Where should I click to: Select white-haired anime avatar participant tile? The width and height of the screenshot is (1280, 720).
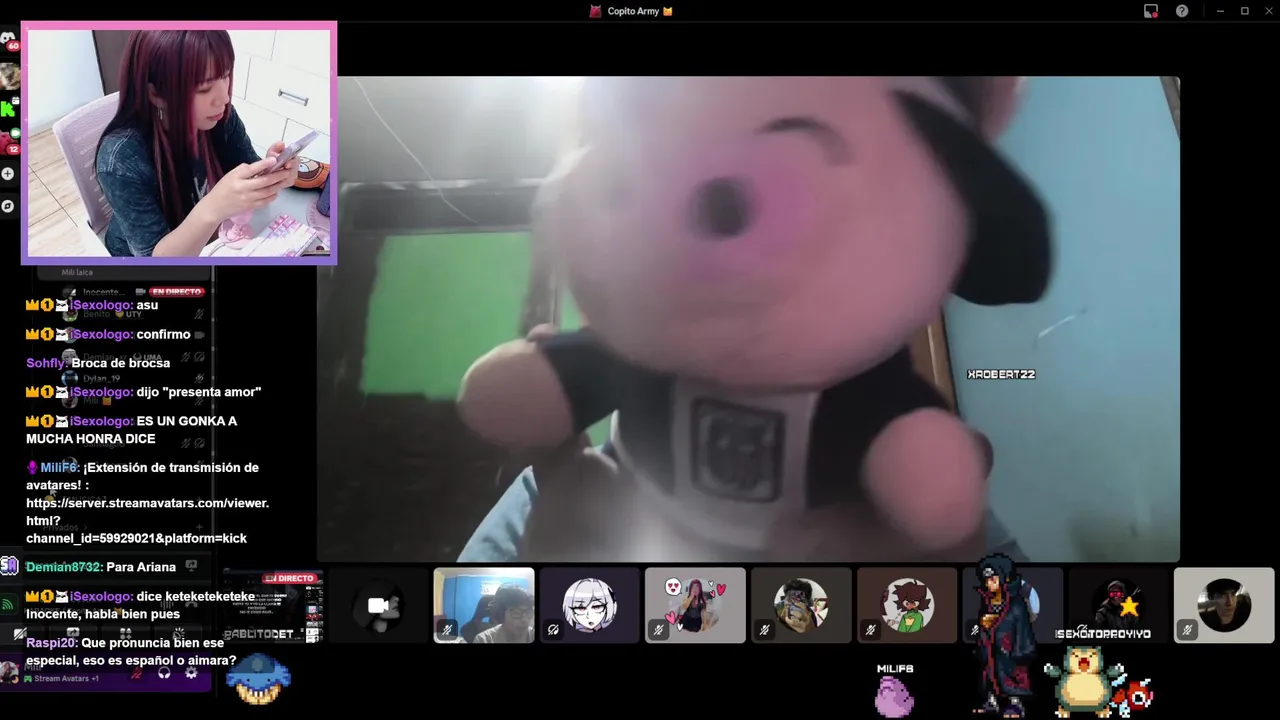(x=590, y=606)
